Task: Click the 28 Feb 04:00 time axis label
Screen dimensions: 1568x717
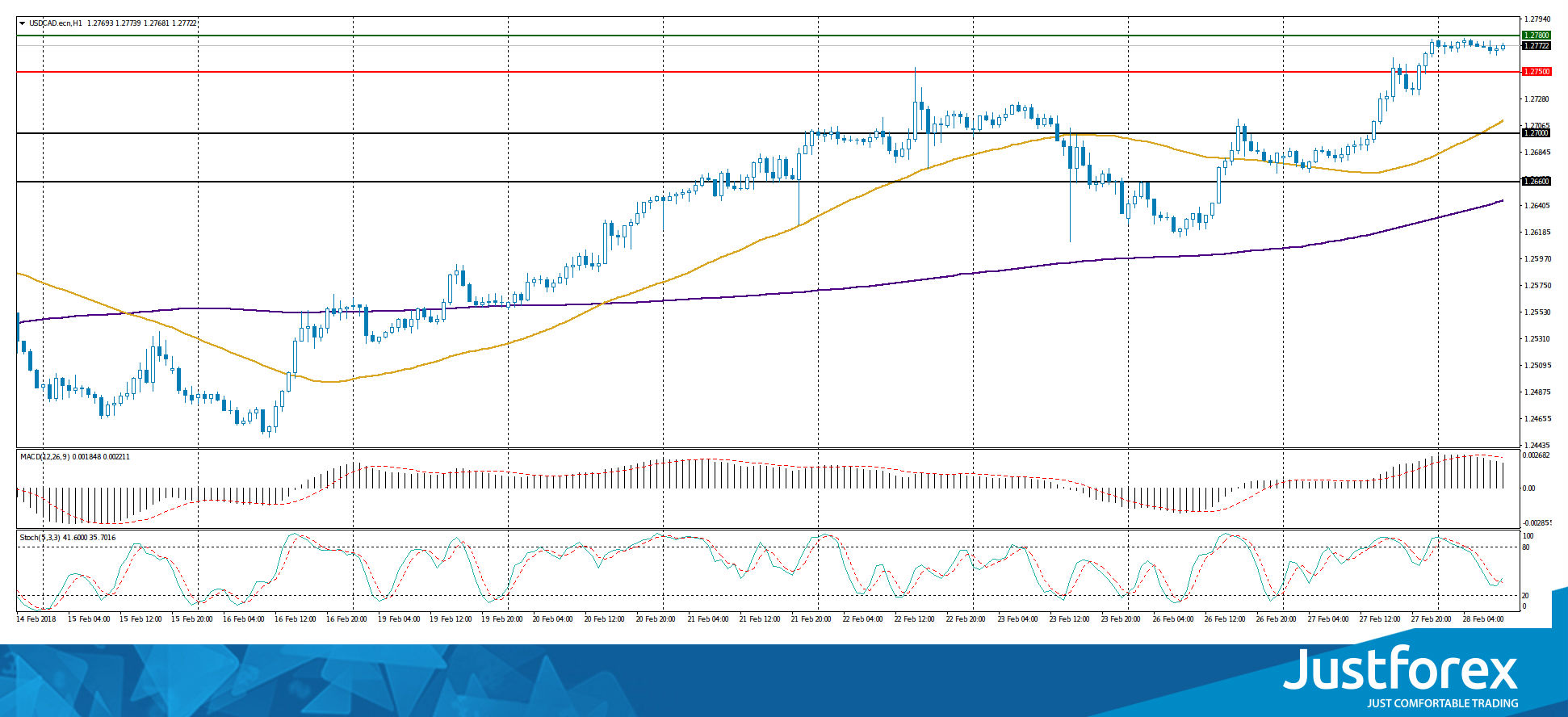Action: click(1483, 619)
